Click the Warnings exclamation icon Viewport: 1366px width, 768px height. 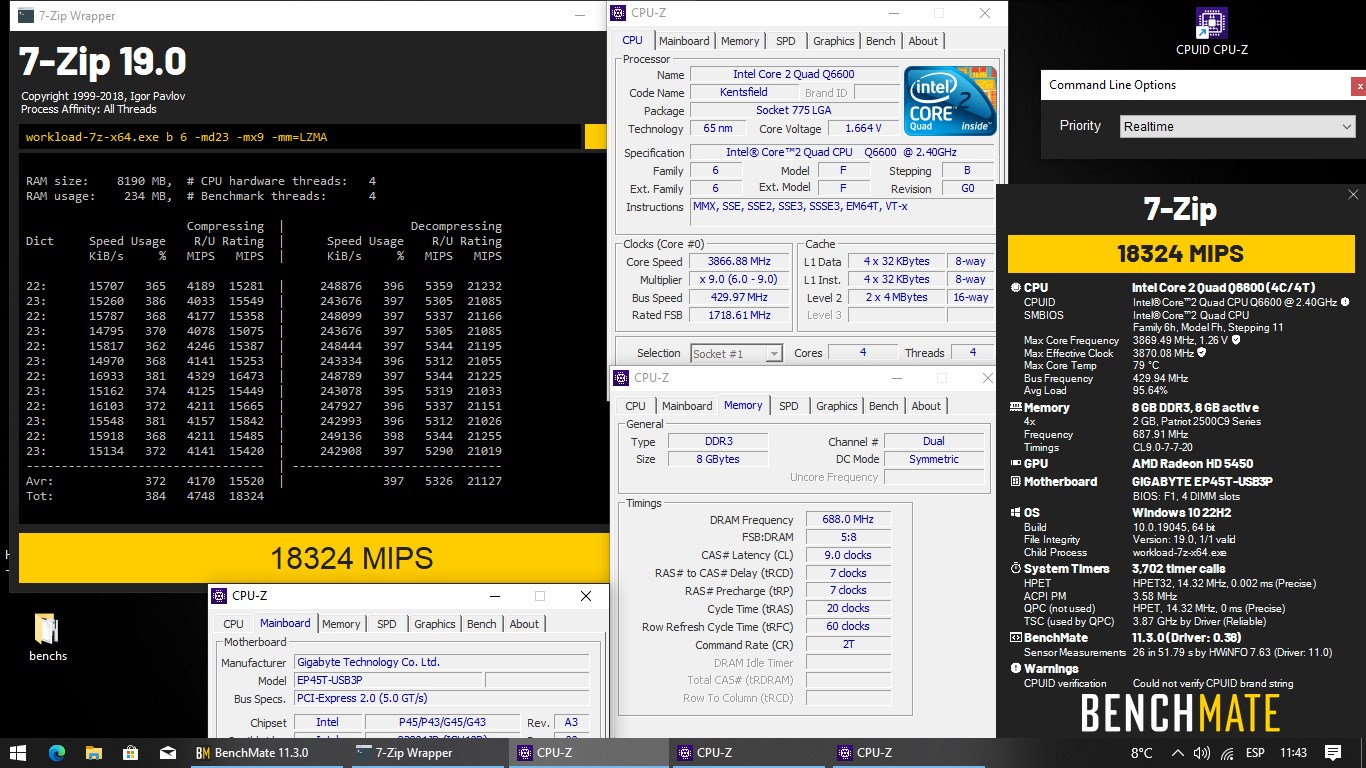pyautogui.click(x=1016, y=669)
